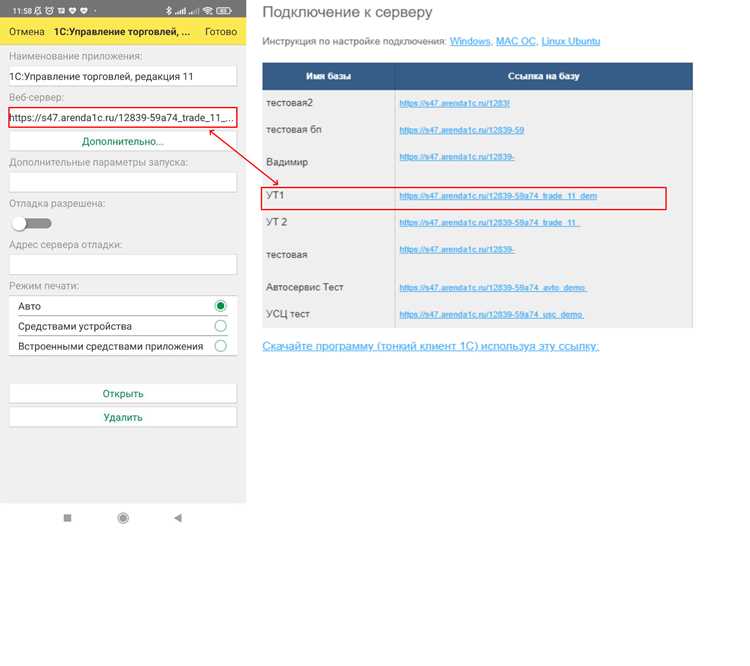The width and height of the screenshot is (750, 666).
Task: Tap the Android recent apps square
Action: click(67, 518)
